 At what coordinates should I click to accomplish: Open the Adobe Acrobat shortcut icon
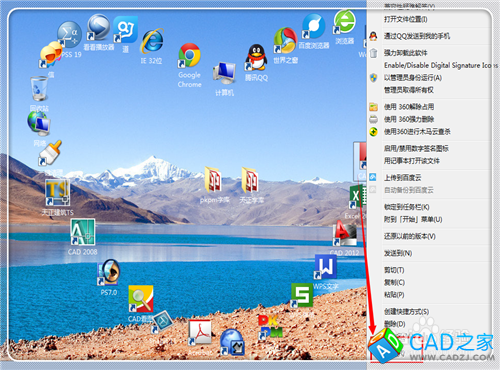coord(199,332)
